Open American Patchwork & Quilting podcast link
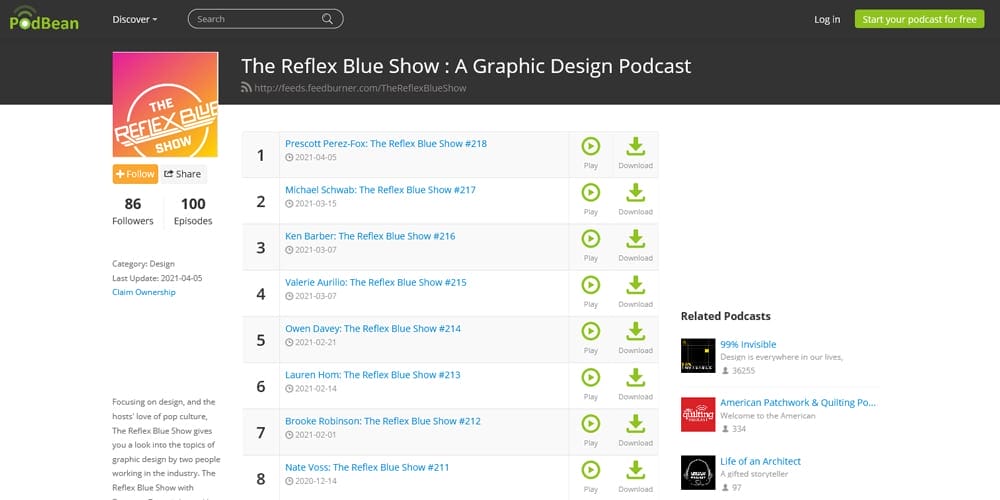 798,402
